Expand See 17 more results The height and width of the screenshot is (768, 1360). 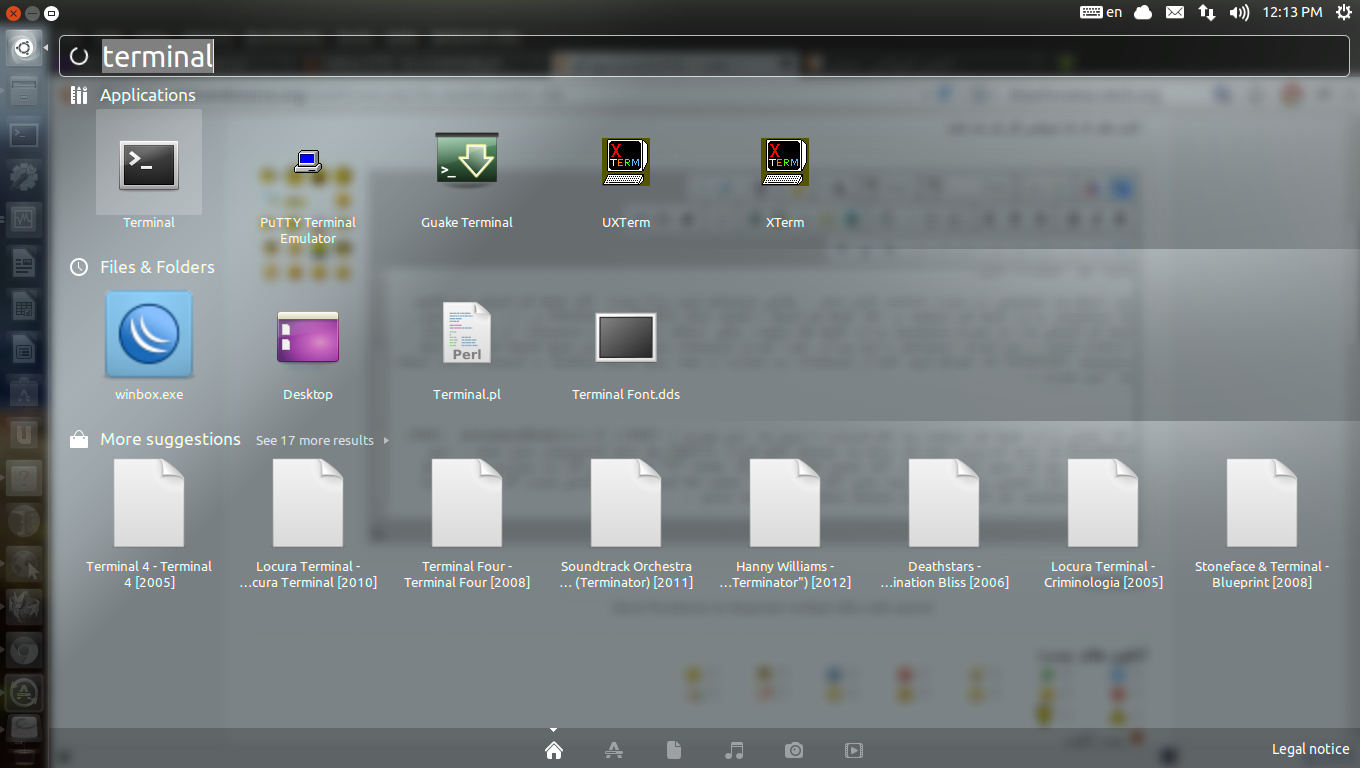coord(321,440)
